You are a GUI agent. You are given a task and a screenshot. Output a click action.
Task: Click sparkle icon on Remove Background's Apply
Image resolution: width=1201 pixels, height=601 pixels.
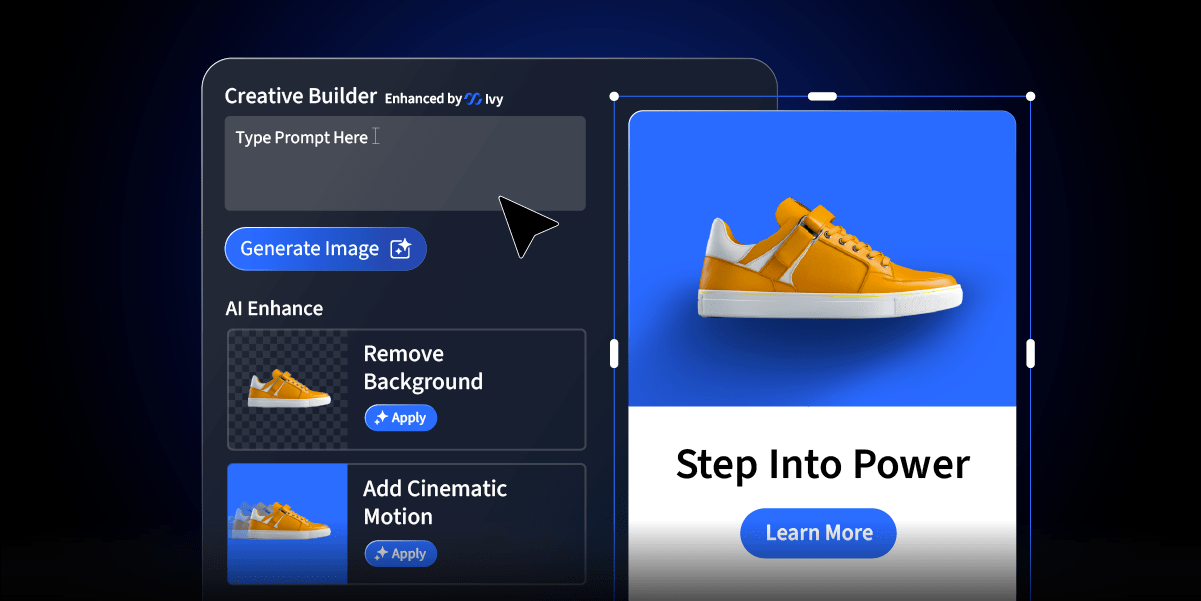(x=380, y=419)
